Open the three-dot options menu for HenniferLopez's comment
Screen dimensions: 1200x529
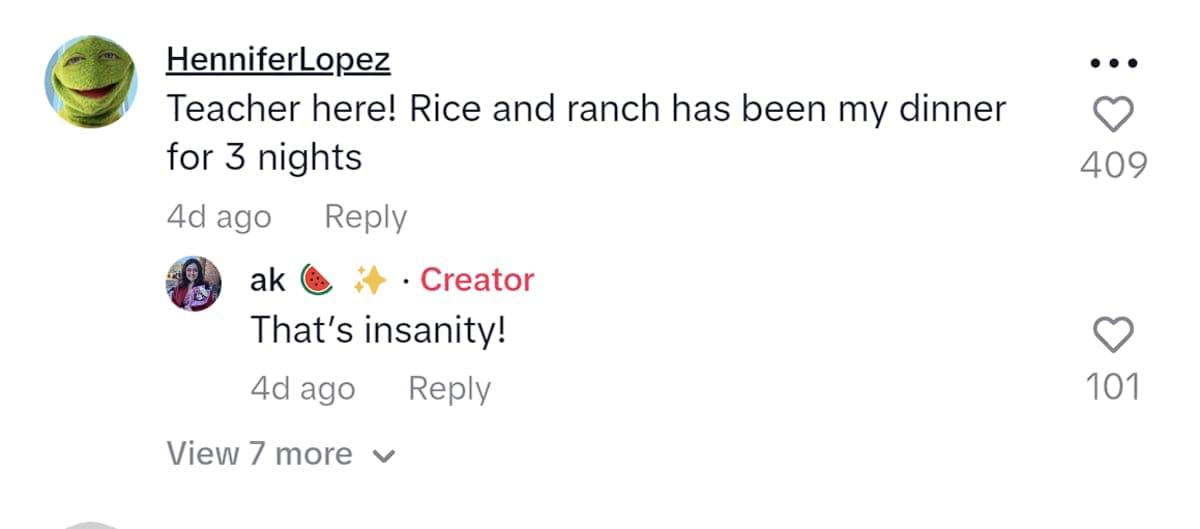click(x=1113, y=63)
